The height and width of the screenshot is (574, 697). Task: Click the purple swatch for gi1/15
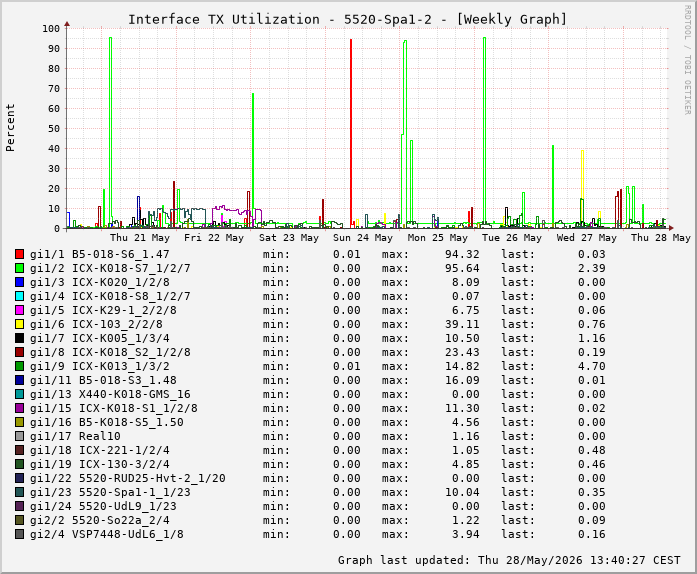[19, 408]
